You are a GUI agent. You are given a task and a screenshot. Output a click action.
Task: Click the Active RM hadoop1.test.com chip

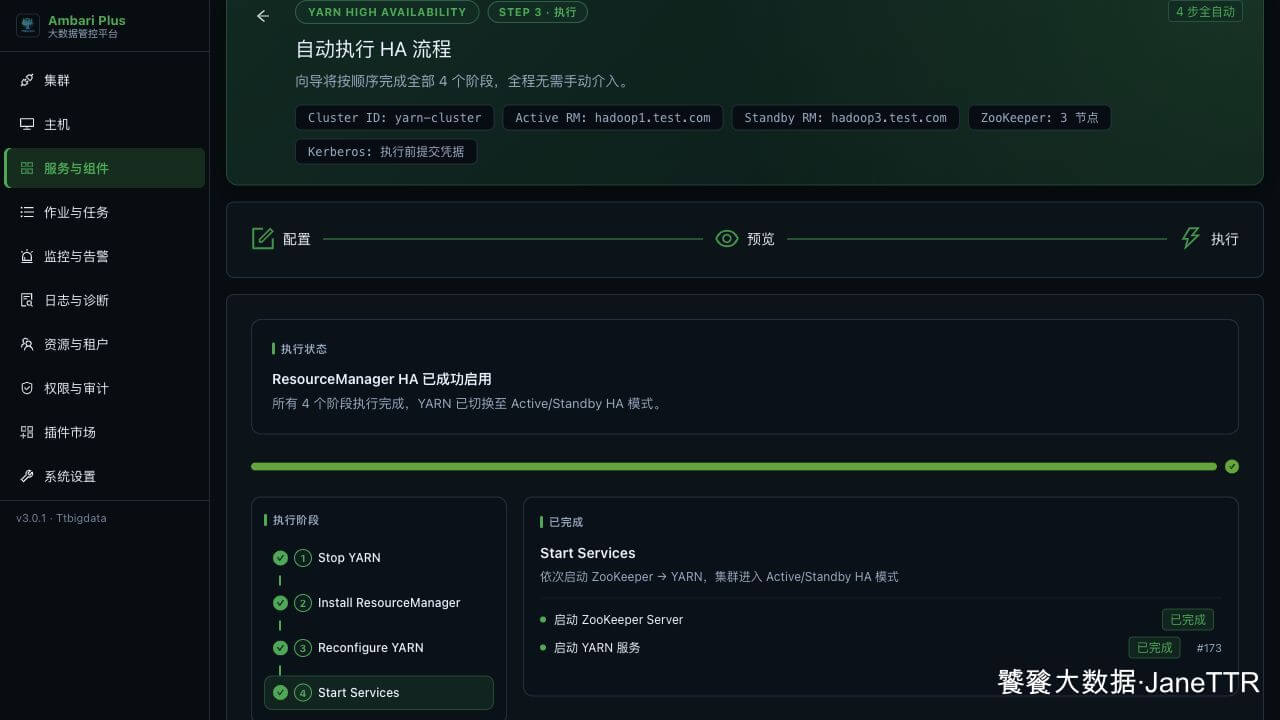pos(613,118)
